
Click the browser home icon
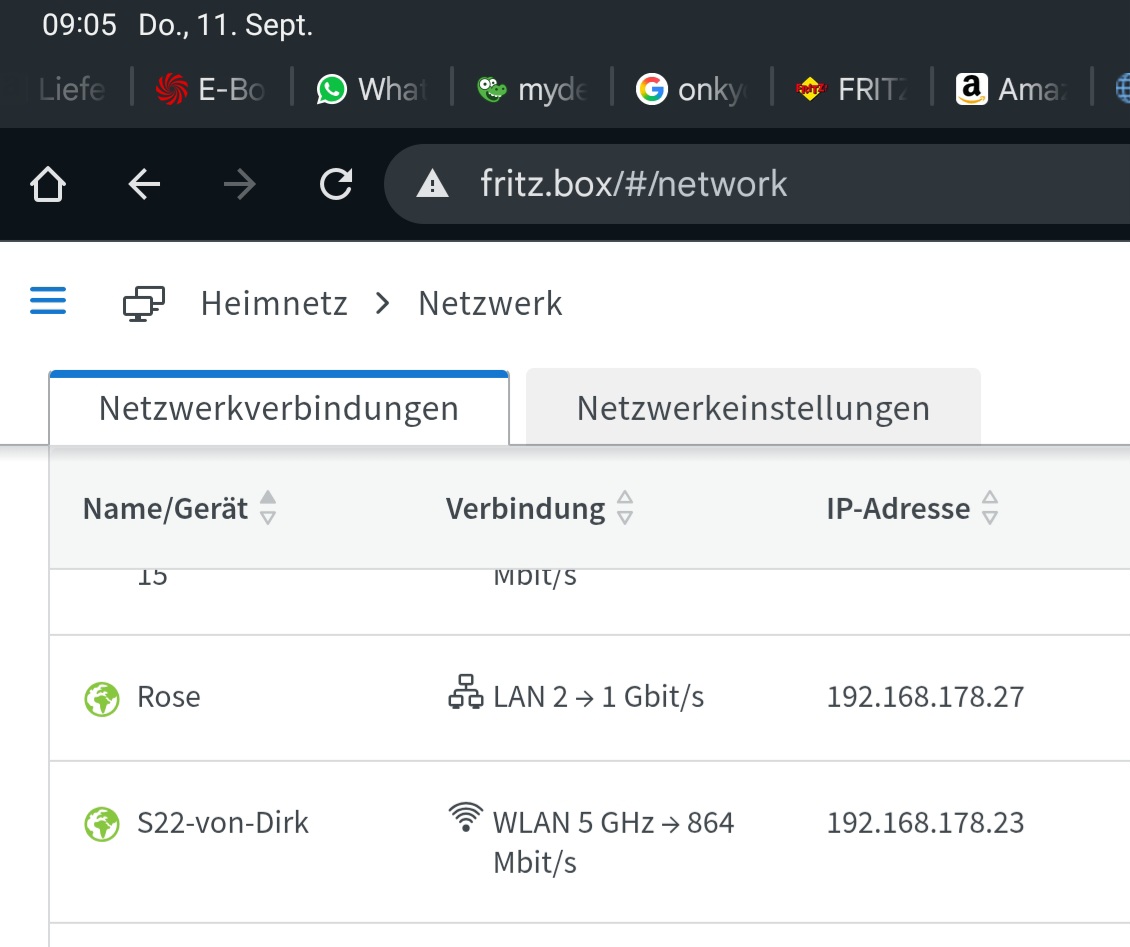[49, 184]
